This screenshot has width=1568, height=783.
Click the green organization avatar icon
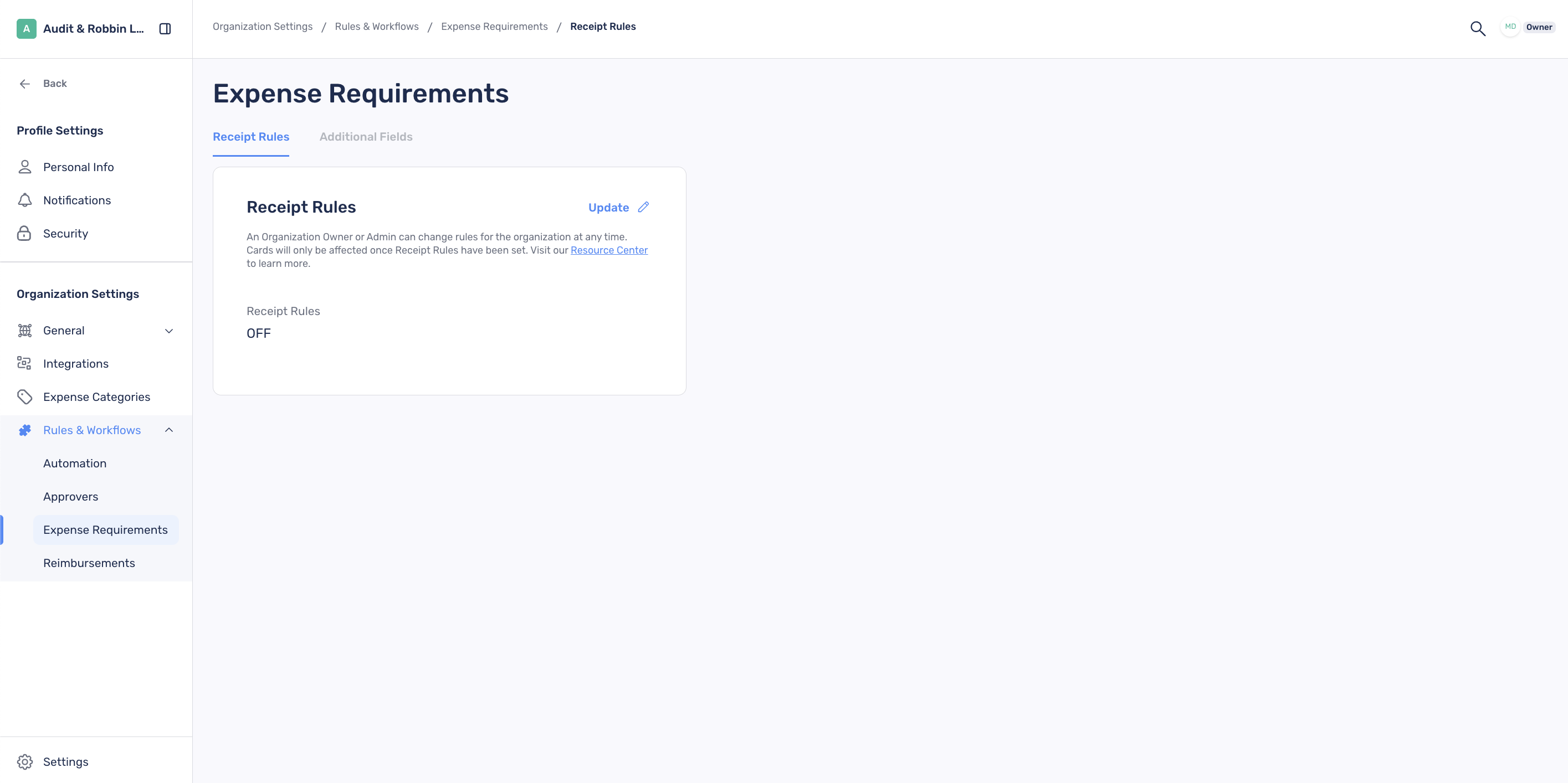pyautogui.click(x=26, y=29)
